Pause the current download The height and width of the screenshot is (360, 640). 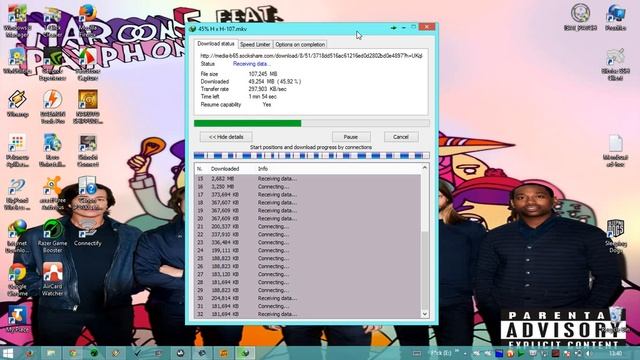351,137
